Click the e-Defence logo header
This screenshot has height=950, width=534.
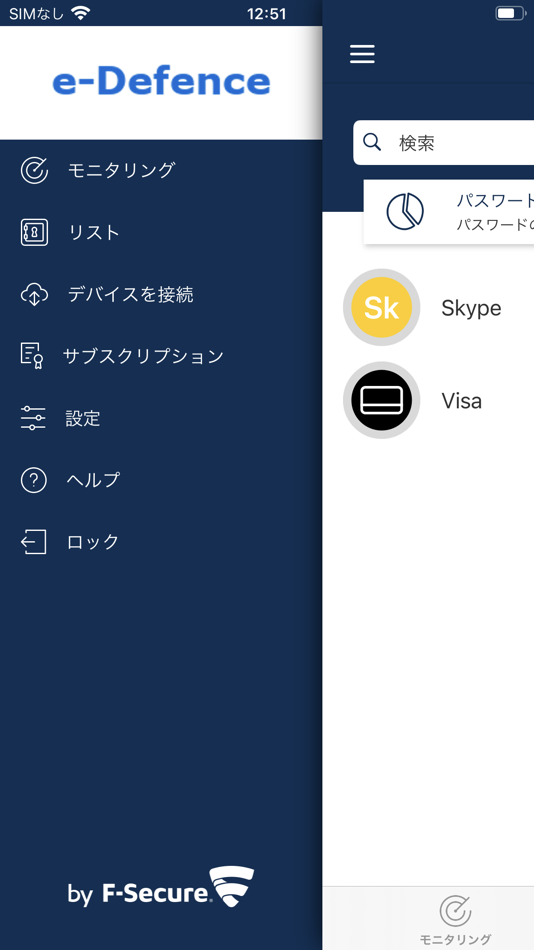click(161, 82)
